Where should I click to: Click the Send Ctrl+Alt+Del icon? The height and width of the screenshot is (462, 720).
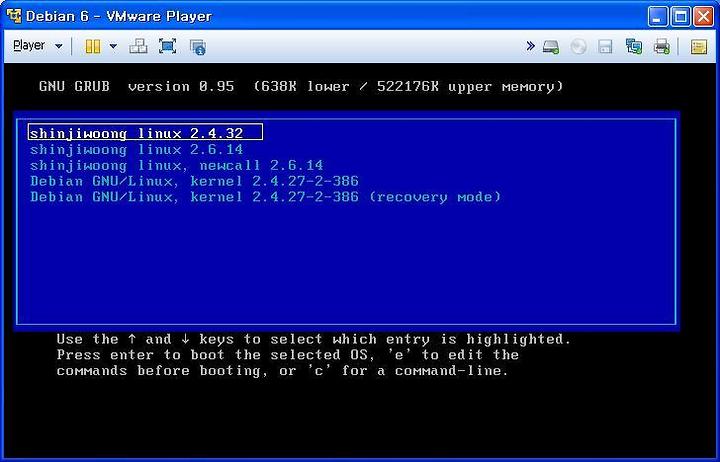[138, 46]
